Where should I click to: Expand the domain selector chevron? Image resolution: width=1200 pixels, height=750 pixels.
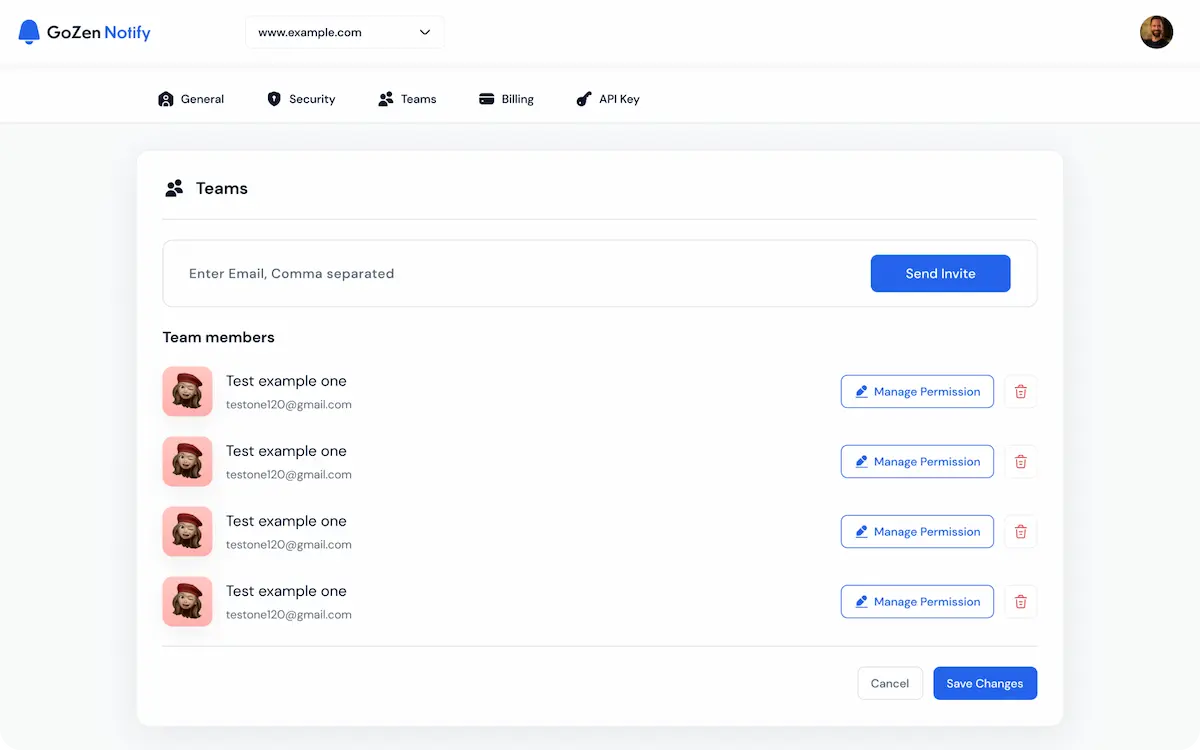tap(424, 32)
